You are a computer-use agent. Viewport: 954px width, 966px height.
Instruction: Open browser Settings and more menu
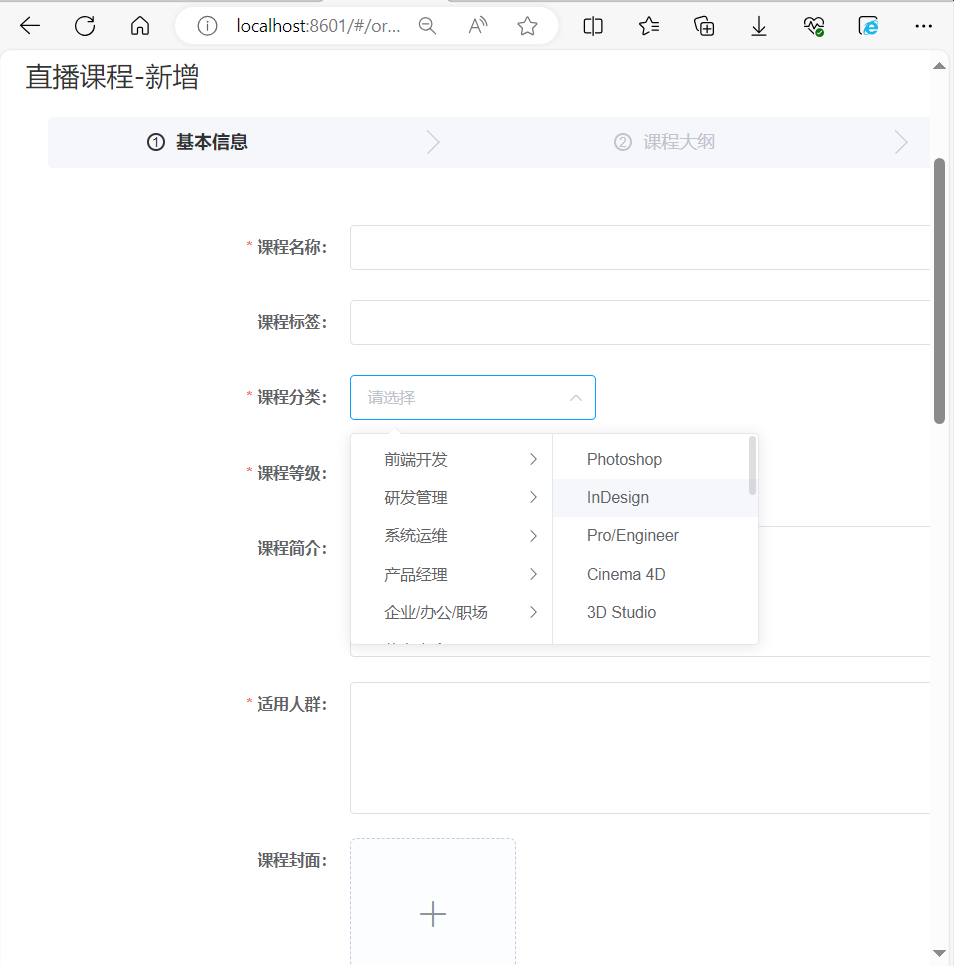923,26
